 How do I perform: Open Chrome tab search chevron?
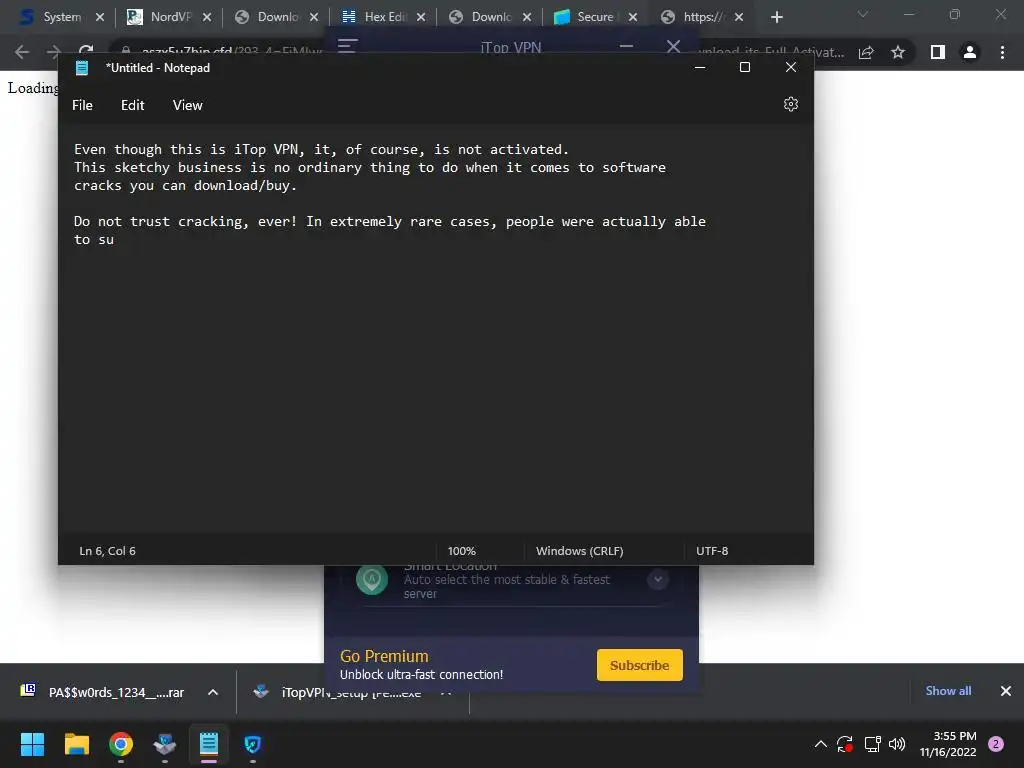[863, 14]
